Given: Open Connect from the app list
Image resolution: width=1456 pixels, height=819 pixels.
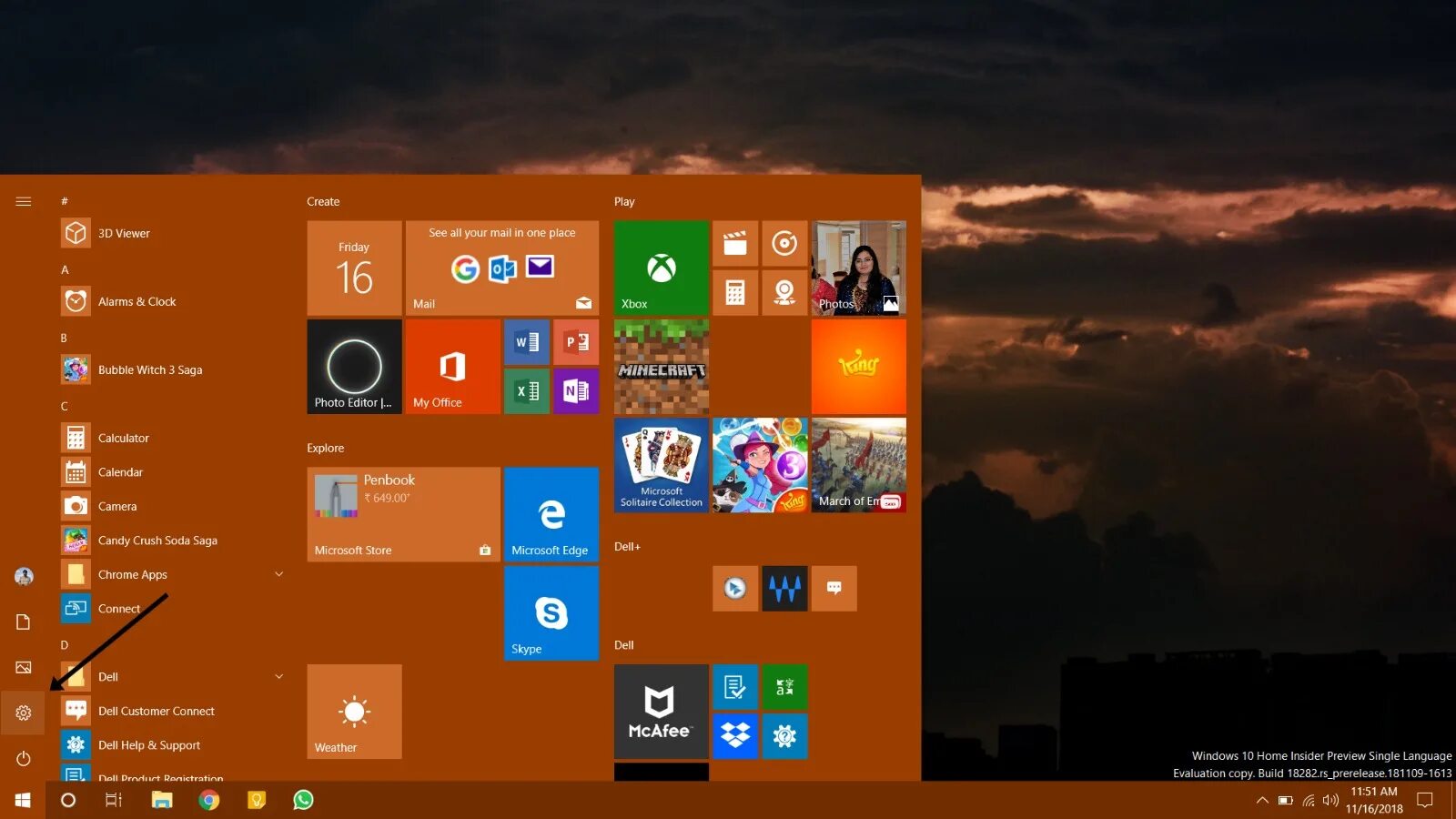Looking at the screenshot, I should (x=174, y=608).
